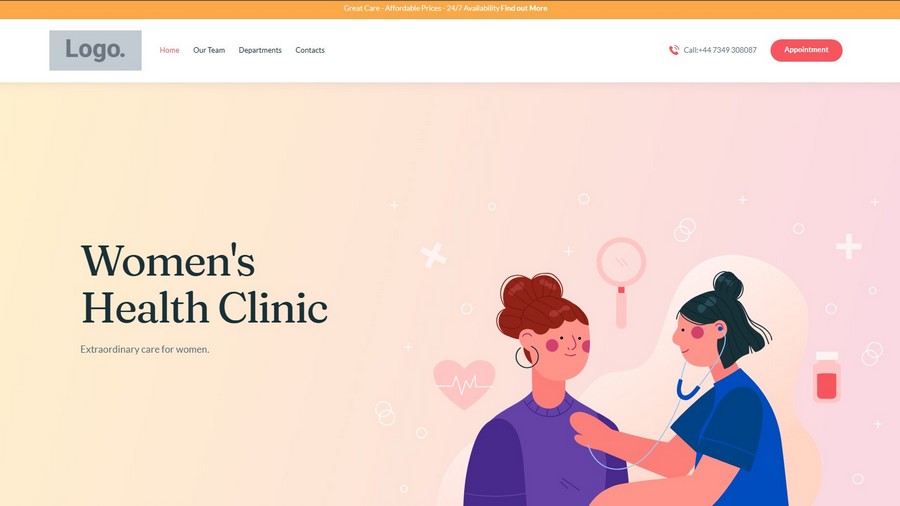Click the large white plus sign near the doctor
The image size is (900, 506).
click(x=848, y=246)
